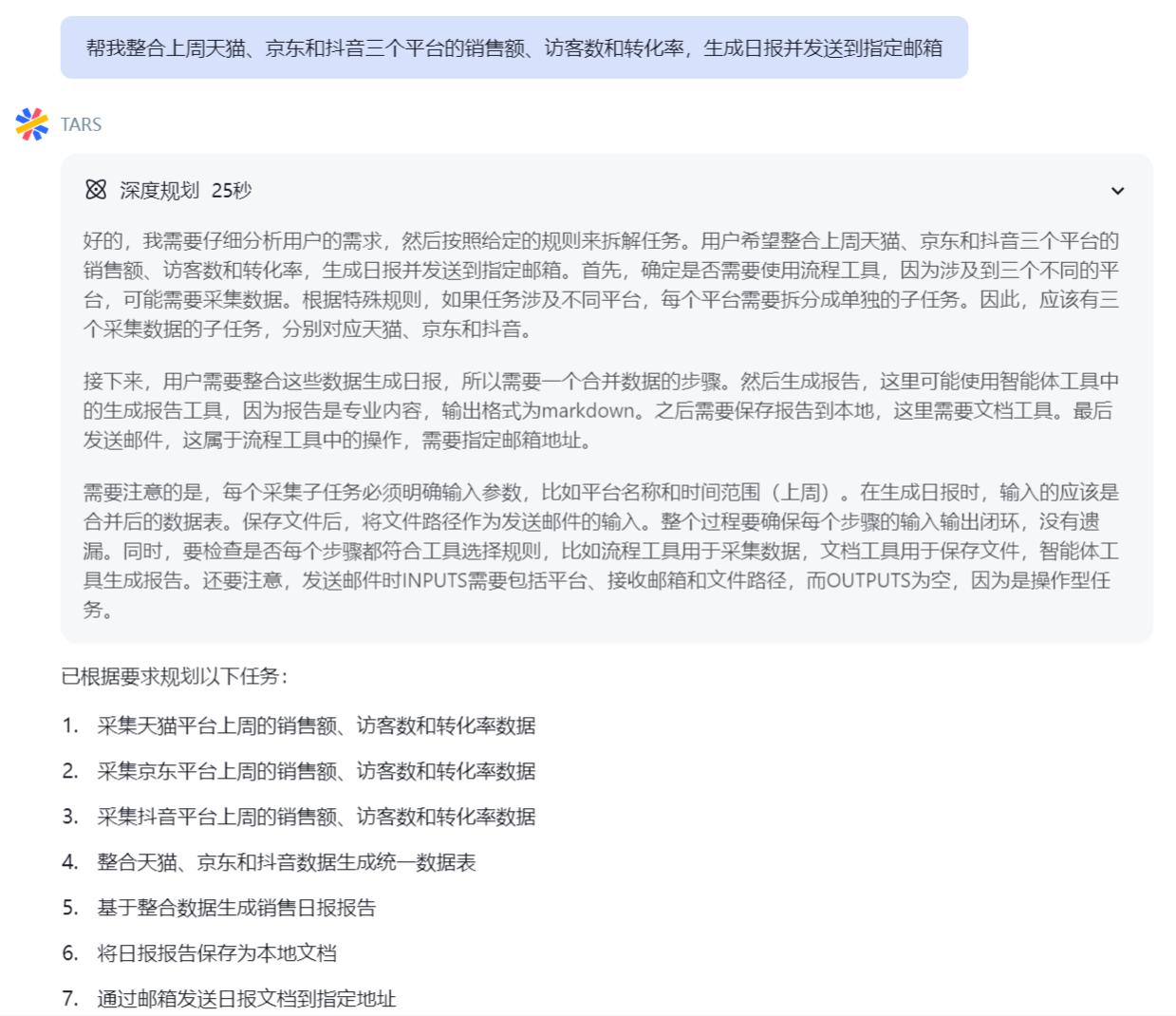1176x1016 pixels.
Task: Click the deep planning atom icon
Action: point(95,190)
